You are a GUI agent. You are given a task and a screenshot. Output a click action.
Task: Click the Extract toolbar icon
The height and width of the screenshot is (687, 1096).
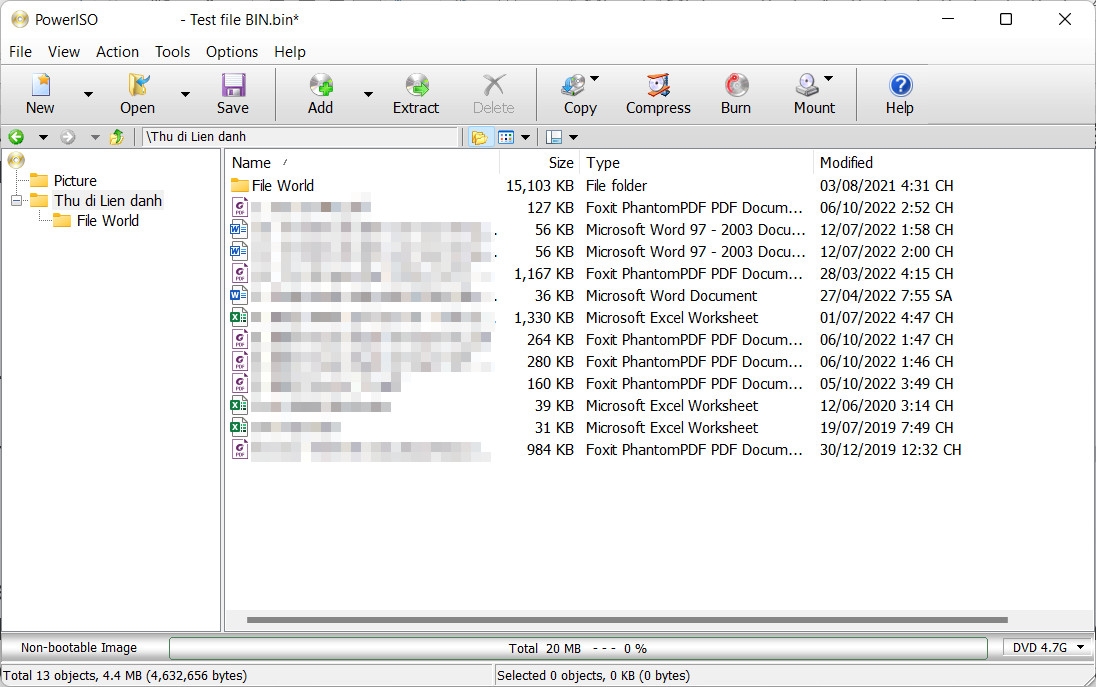point(417,85)
